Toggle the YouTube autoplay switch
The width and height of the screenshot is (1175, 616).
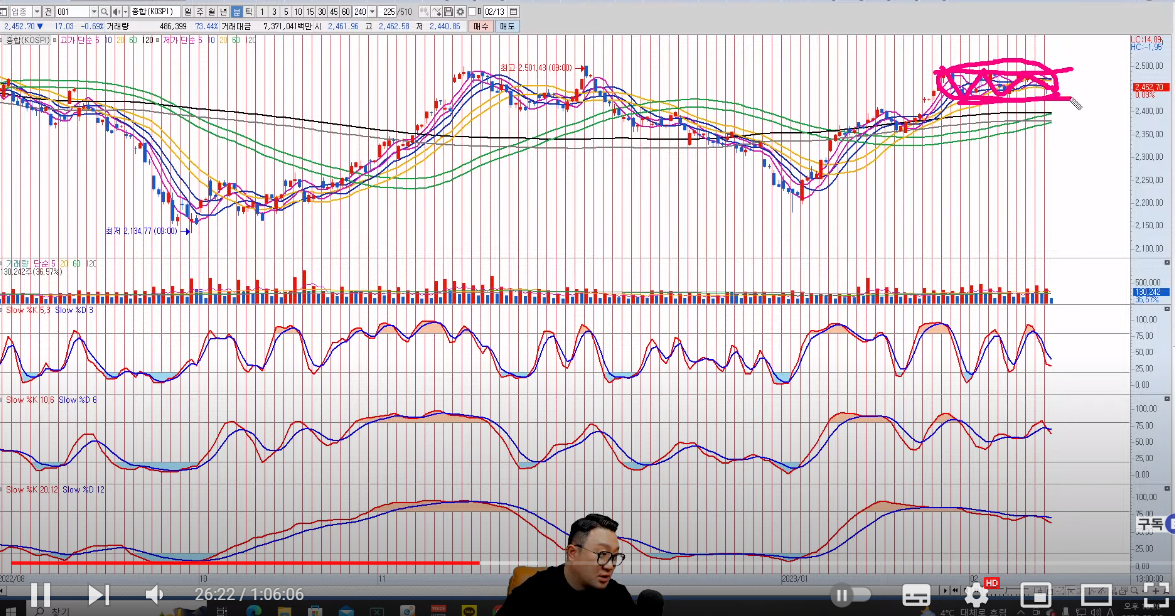[x=851, y=595]
